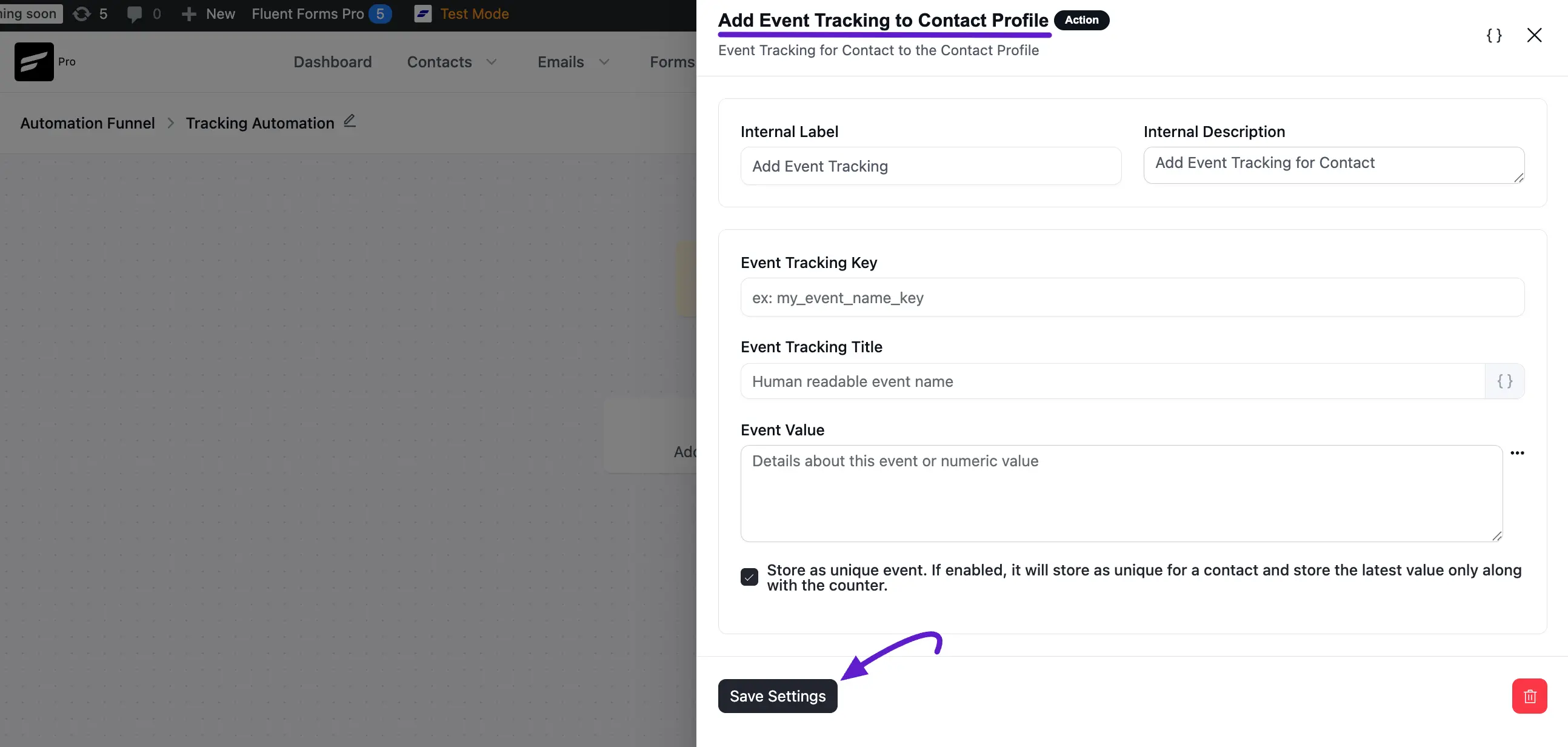The height and width of the screenshot is (747, 1568).
Task: Open smart codes for Event Tracking Title
Action: pos(1504,381)
